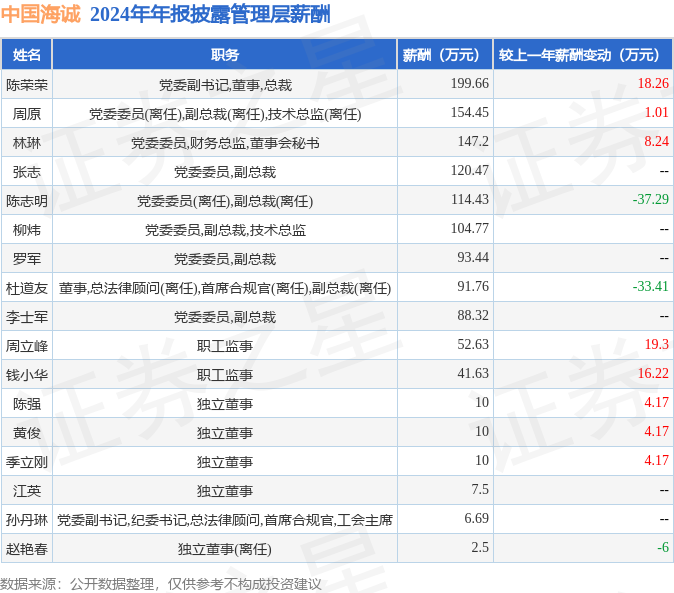This screenshot has width=674, height=593.
Task: Select the salary value 104.77
Action: (469, 228)
